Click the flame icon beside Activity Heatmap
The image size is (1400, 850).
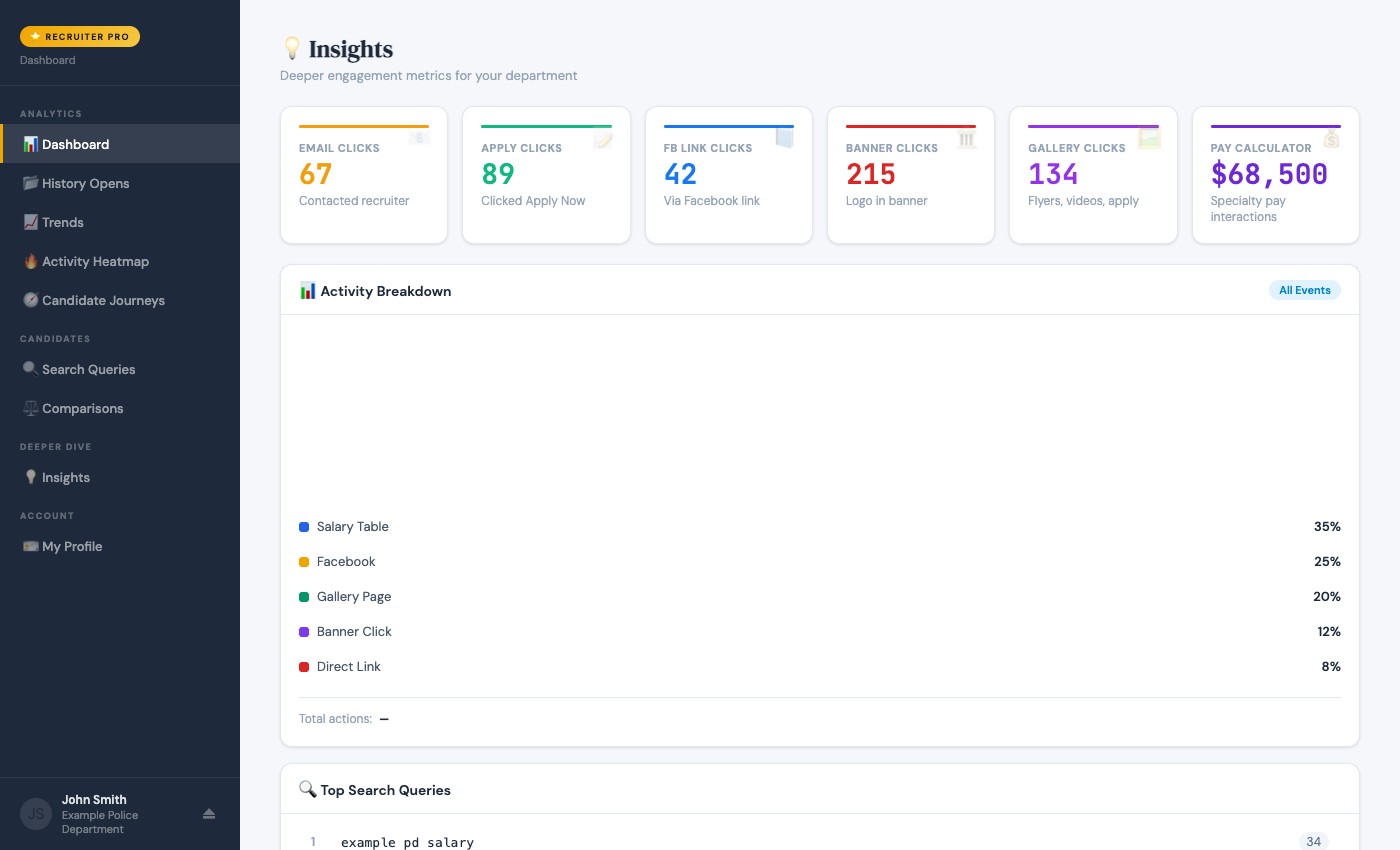(31, 261)
